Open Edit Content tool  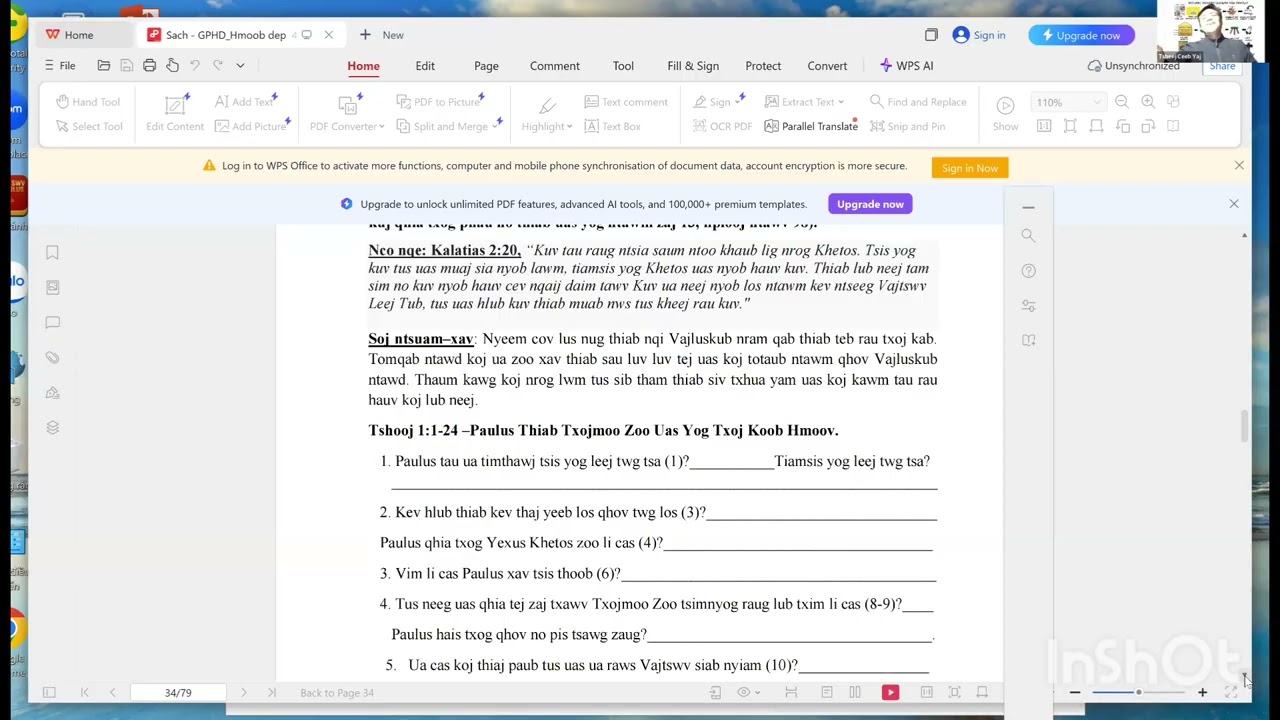point(175,113)
